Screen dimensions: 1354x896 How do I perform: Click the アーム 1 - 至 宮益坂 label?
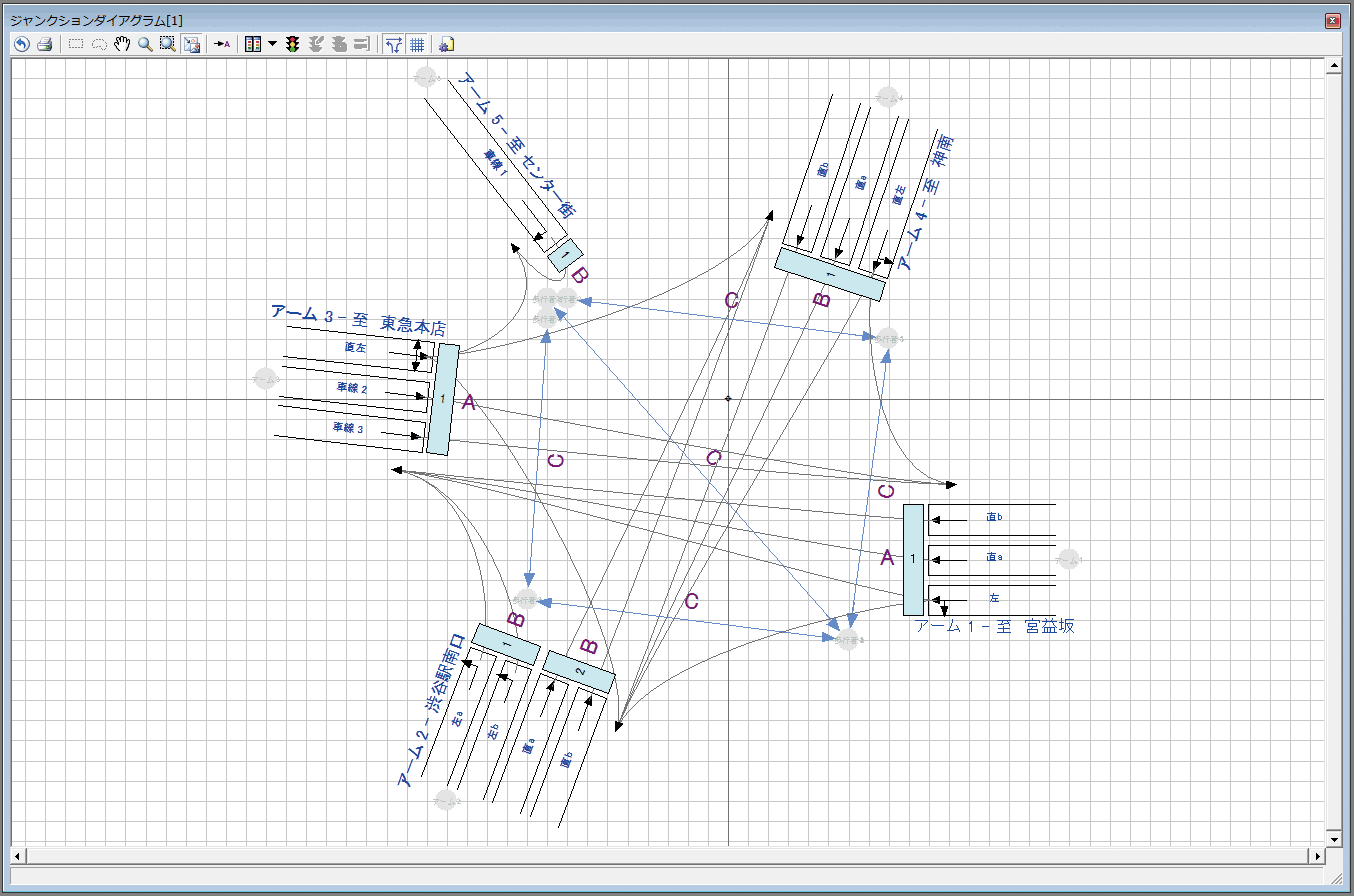point(994,627)
